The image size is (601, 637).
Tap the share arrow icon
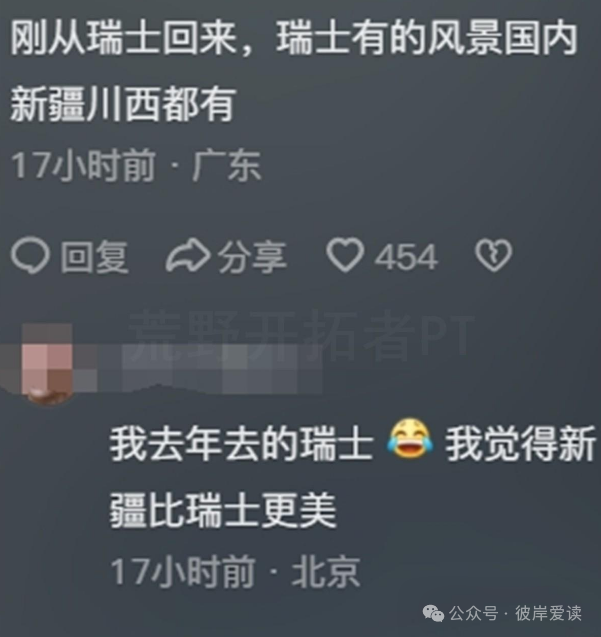(188, 255)
